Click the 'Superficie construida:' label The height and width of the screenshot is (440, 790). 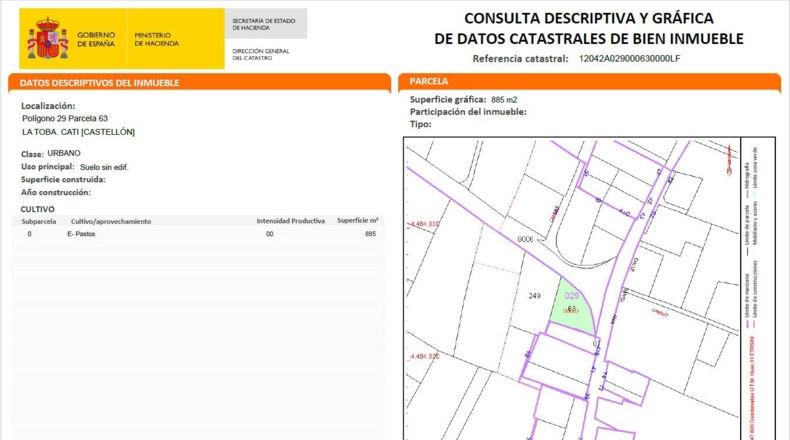tap(63, 179)
